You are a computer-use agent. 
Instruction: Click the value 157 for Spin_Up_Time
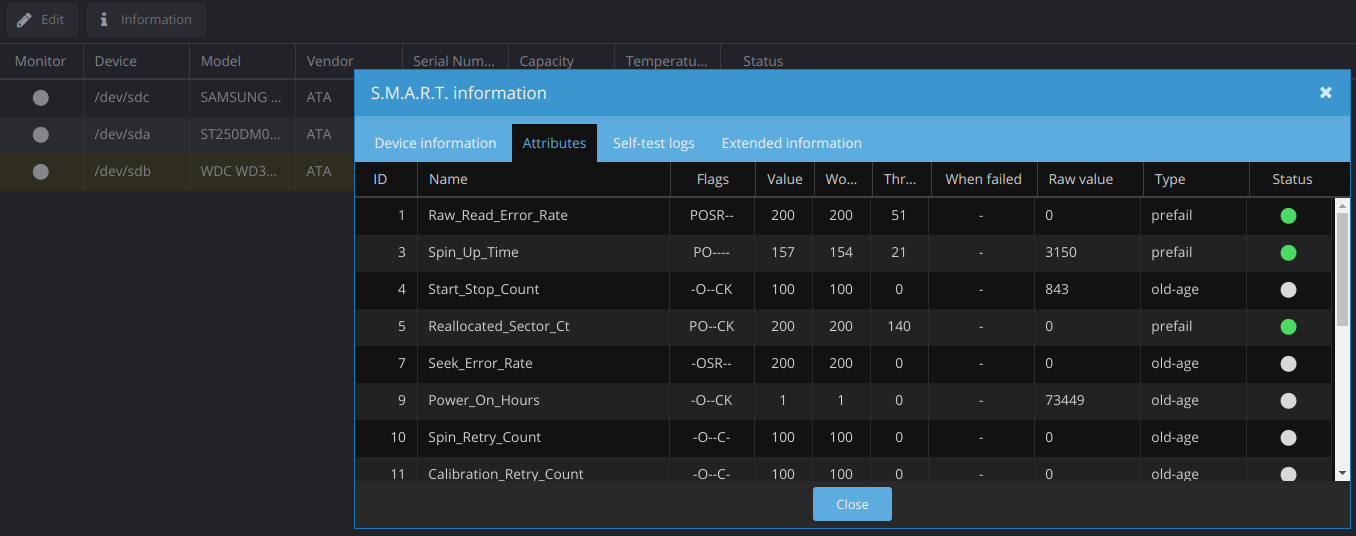(784, 253)
